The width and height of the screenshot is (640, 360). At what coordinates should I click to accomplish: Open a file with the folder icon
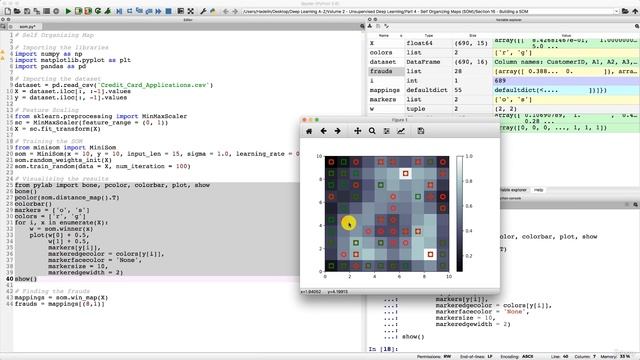(x=17, y=11)
